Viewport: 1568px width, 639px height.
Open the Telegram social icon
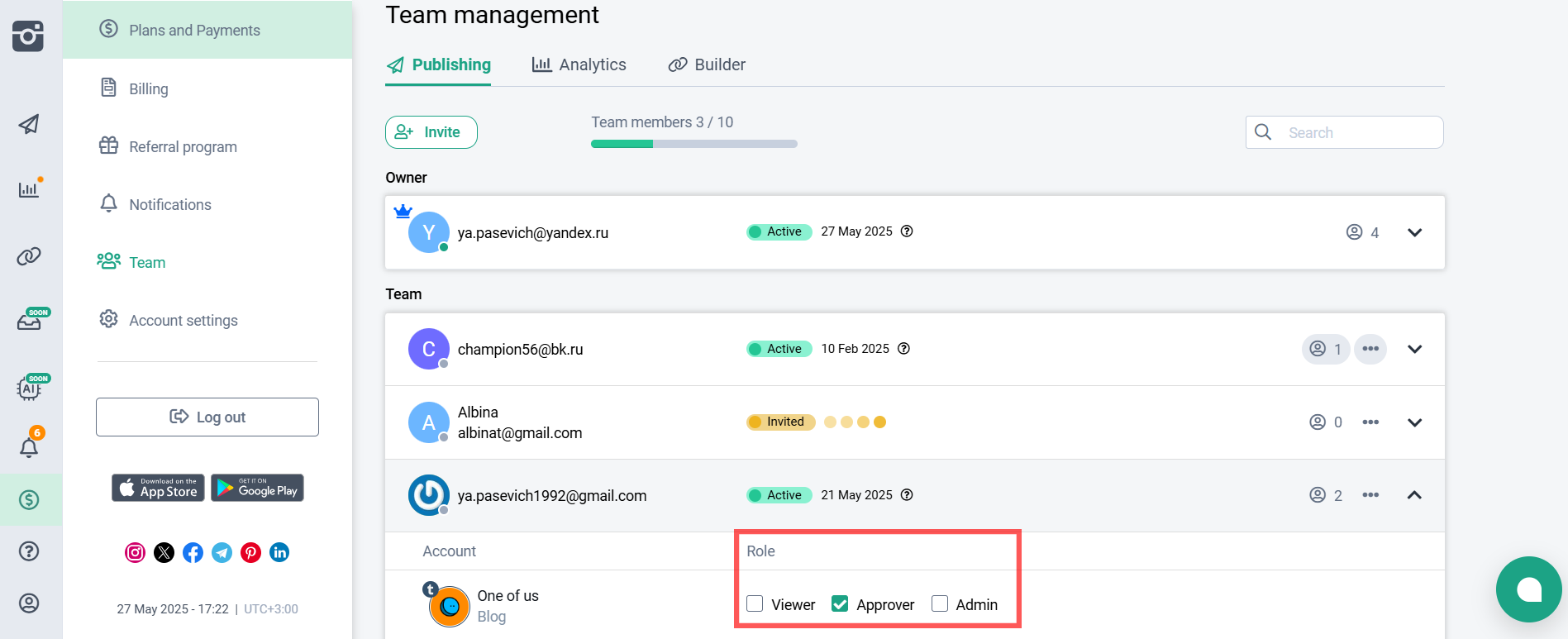(222, 553)
